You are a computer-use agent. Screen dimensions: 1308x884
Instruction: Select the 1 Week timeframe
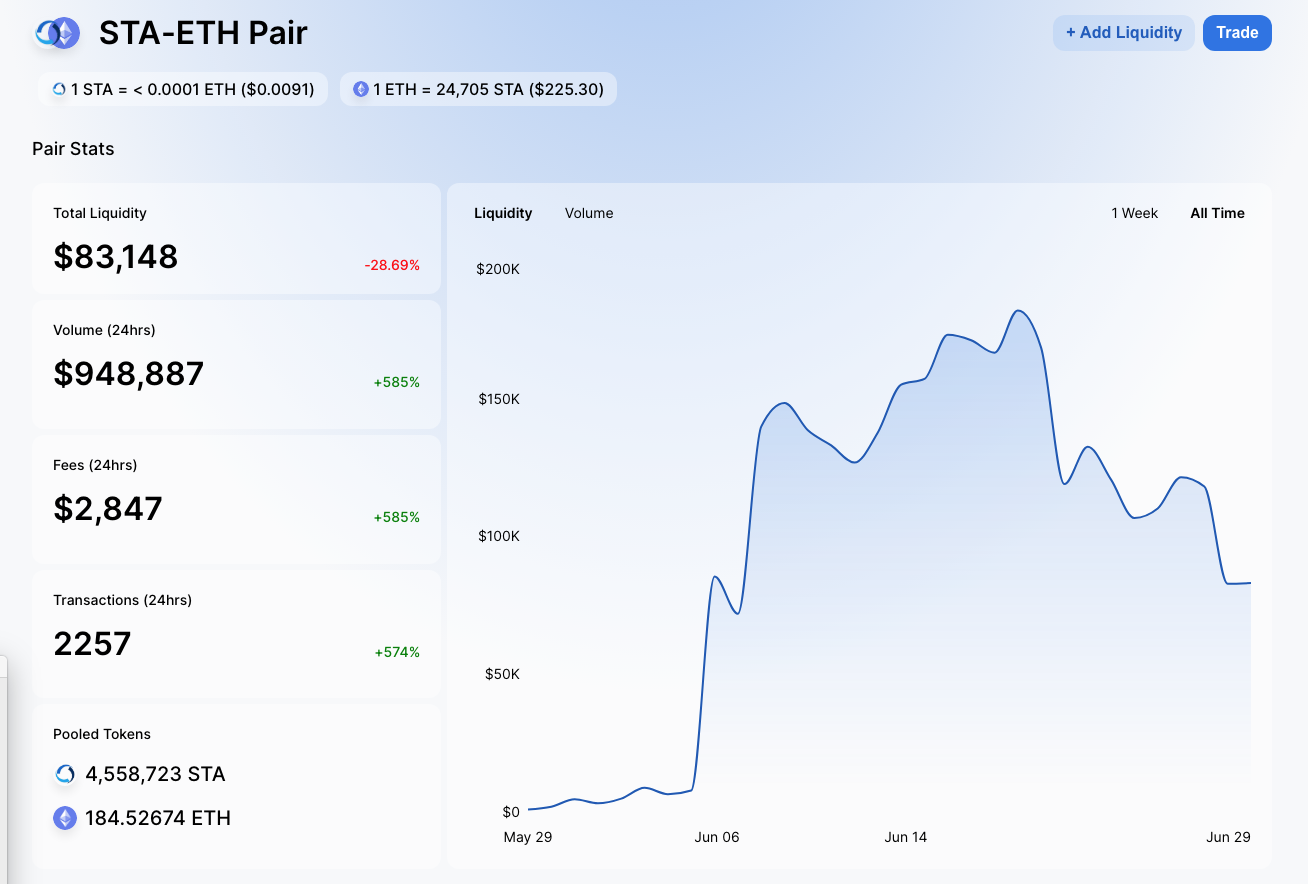tap(1135, 213)
